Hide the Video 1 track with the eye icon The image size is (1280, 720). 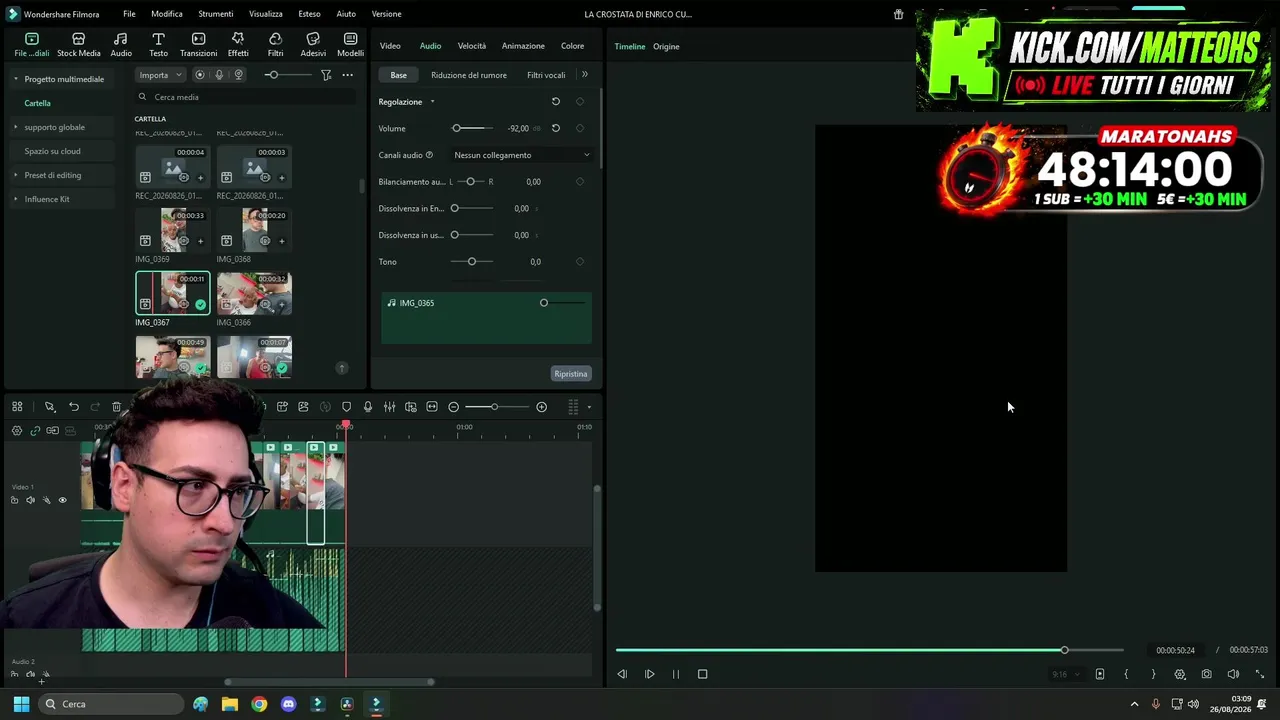pos(62,500)
